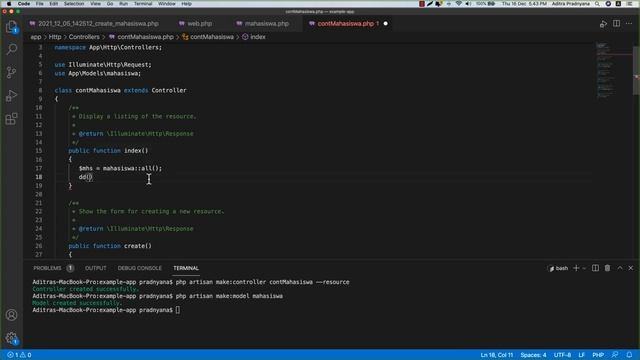Split the terminal panel
The width and height of the screenshot is (640, 360).
pos(596,268)
